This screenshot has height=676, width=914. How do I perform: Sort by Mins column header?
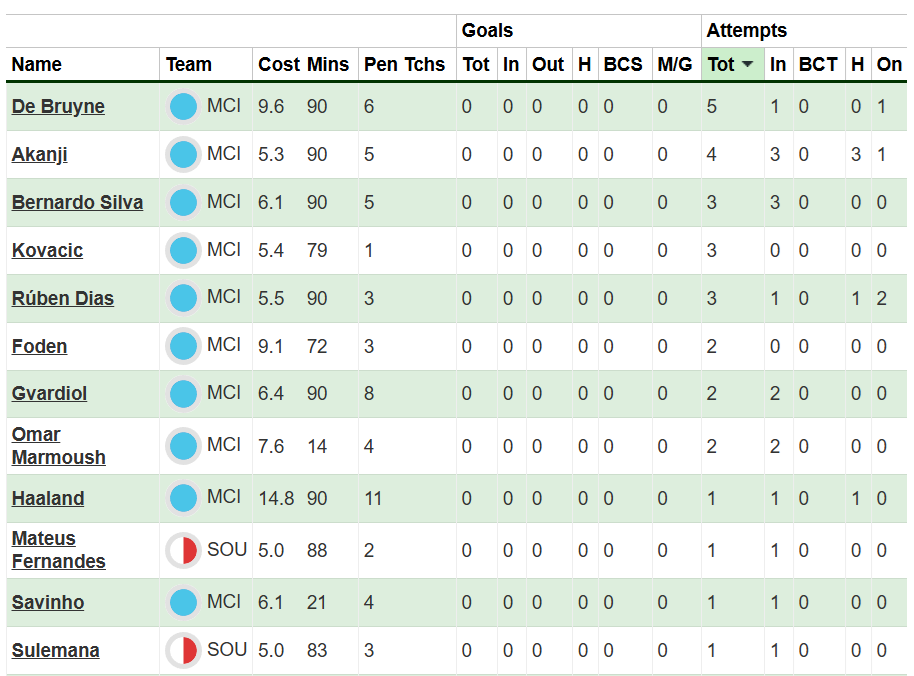point(328,65)
